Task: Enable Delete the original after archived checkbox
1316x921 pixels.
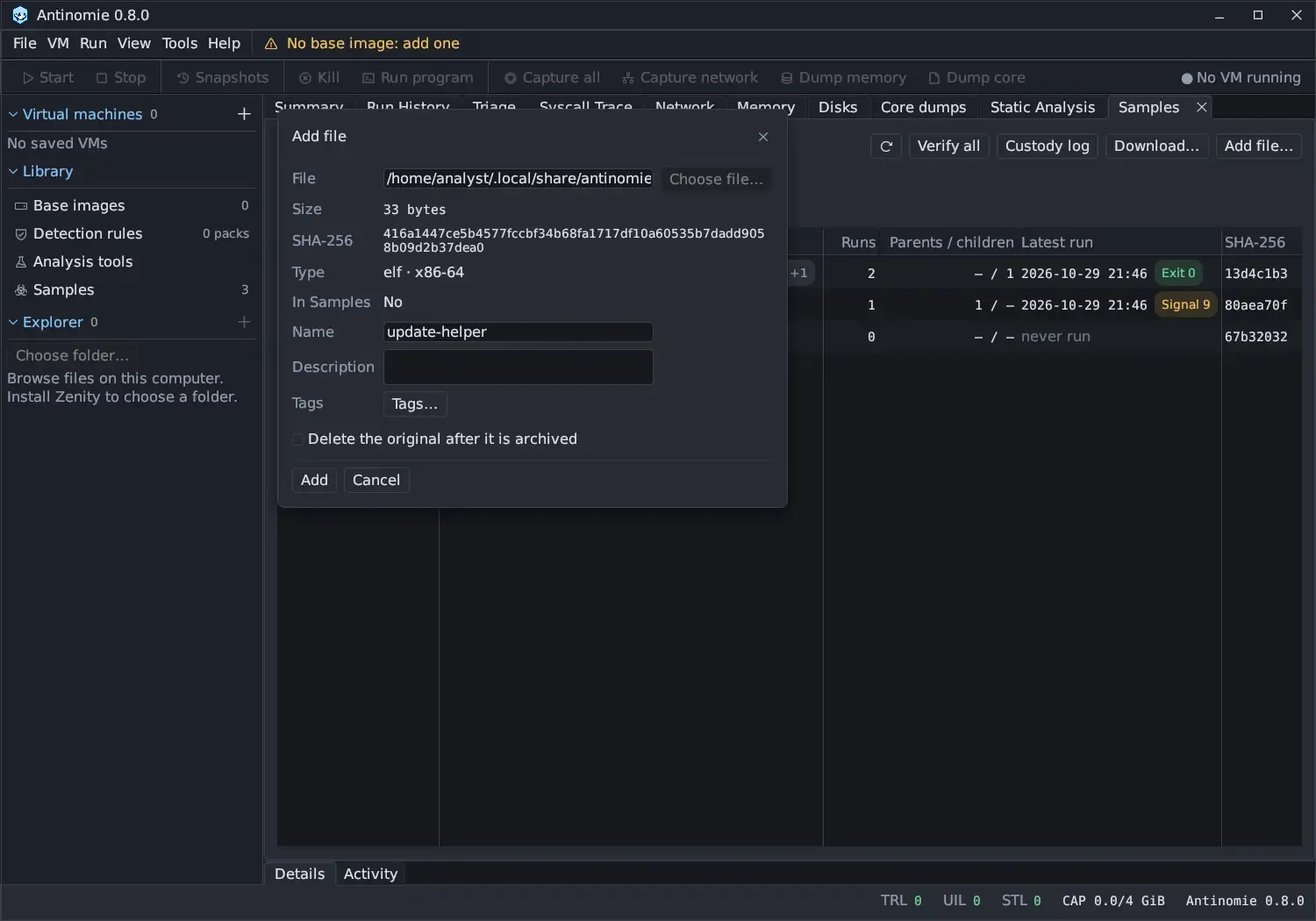Action: 298,439
